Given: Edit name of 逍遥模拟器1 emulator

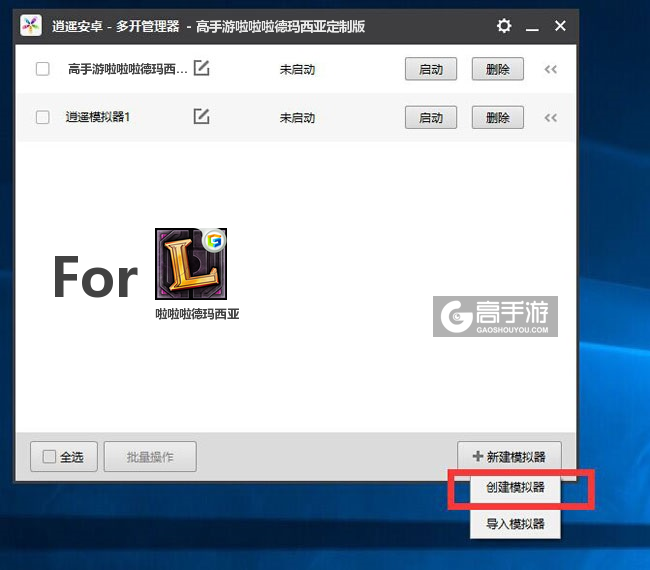Looking at the screenshot, I should coord(201,116).
